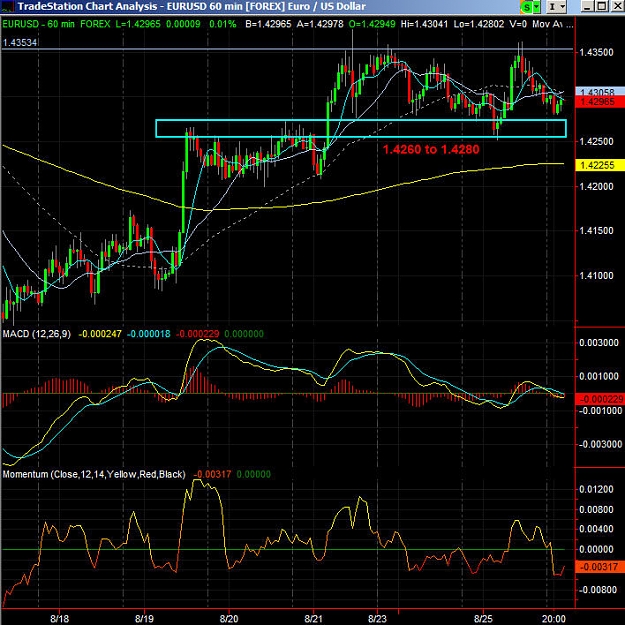Click the bid value 'B=1.42965'
This screenshot has width=625, height=625.
tap(268, 24)
